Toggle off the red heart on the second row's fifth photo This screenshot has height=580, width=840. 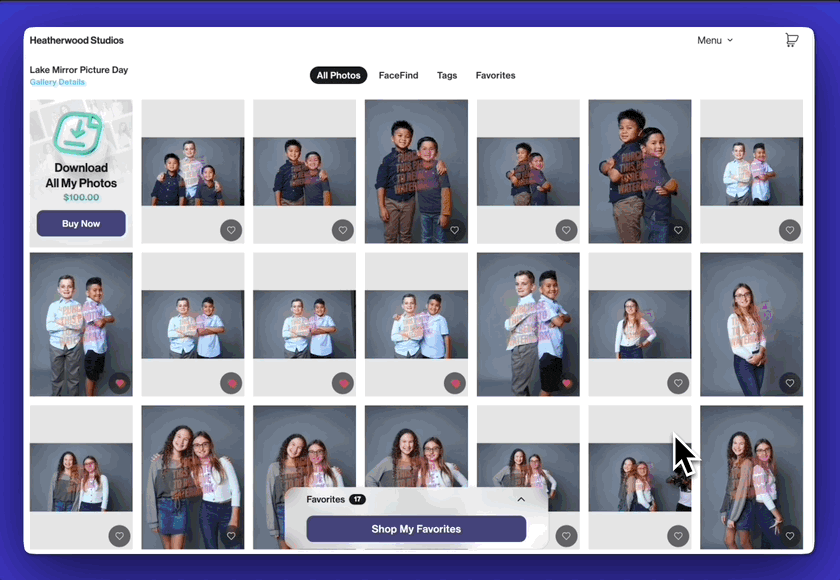566,383
